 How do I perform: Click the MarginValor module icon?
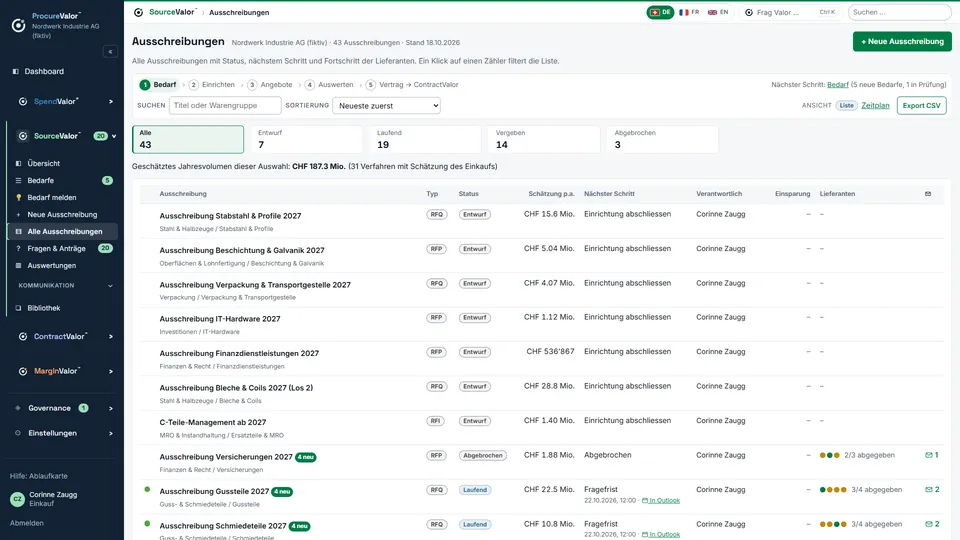tap(23, 372)
